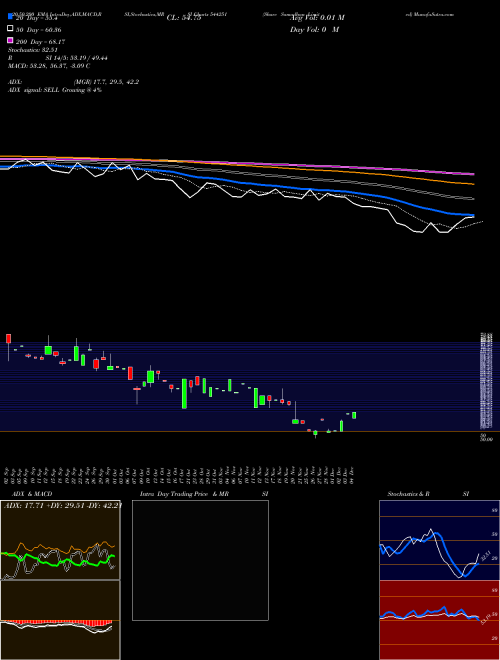Viewport: 500px width, 660px height.
Task: Click the right end of the thick blue 20 Day line
Action: 472,215
